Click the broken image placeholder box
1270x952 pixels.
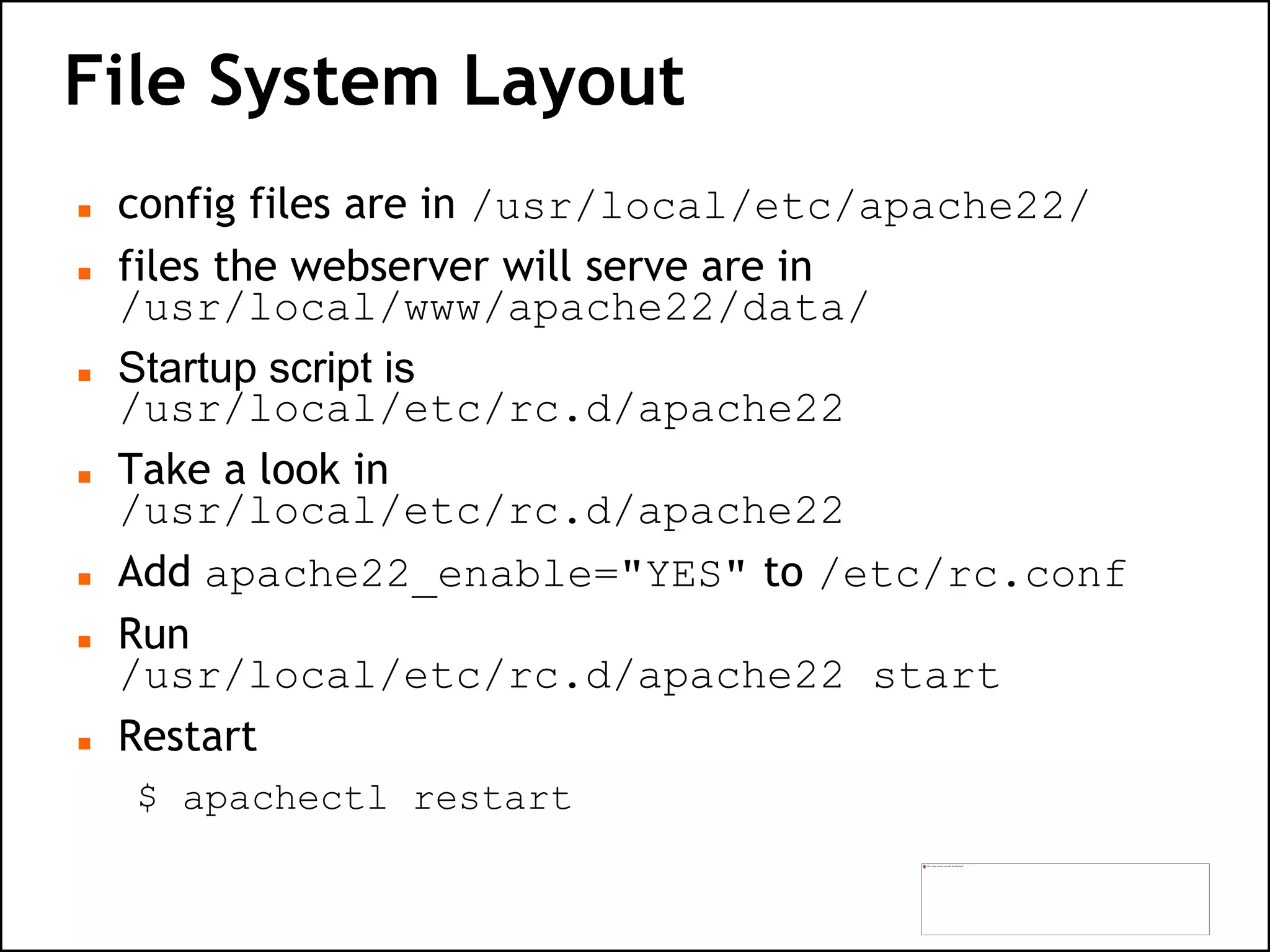tap(1065, 899)
